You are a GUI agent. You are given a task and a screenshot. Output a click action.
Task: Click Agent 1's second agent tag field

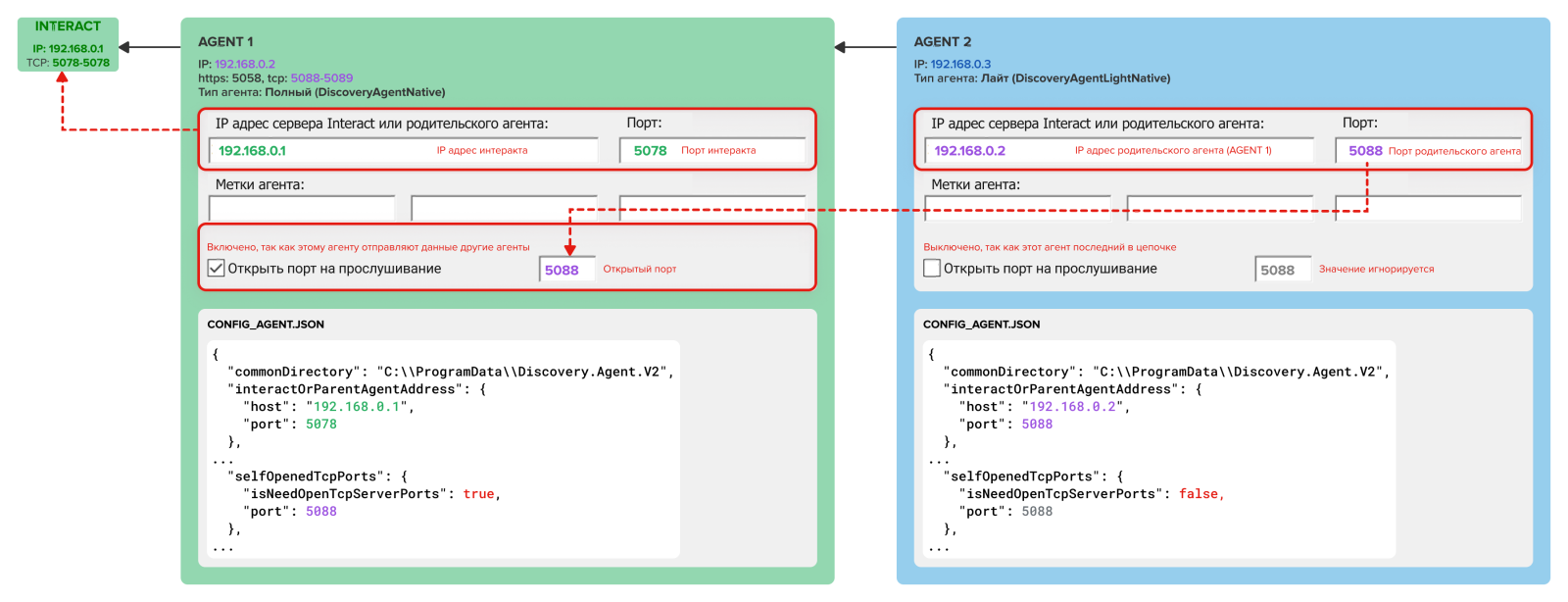click(x=504, y=209)
